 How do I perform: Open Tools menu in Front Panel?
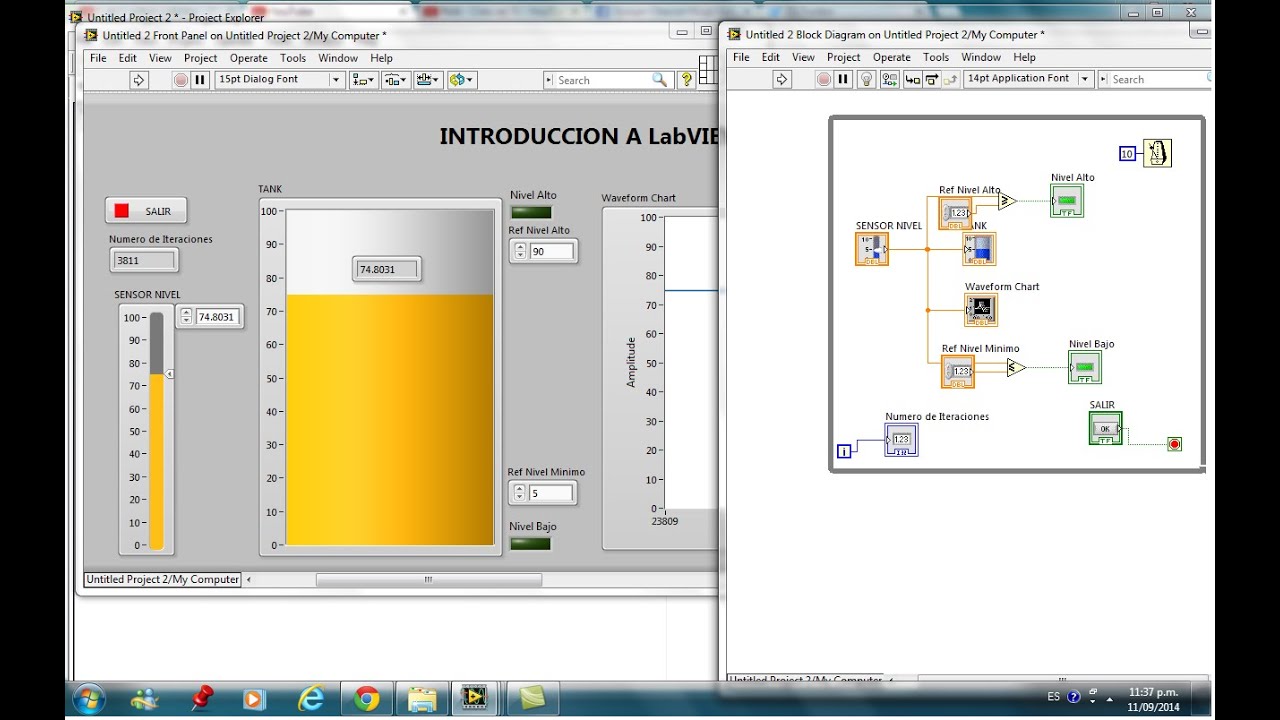click(x=293, y=58)
